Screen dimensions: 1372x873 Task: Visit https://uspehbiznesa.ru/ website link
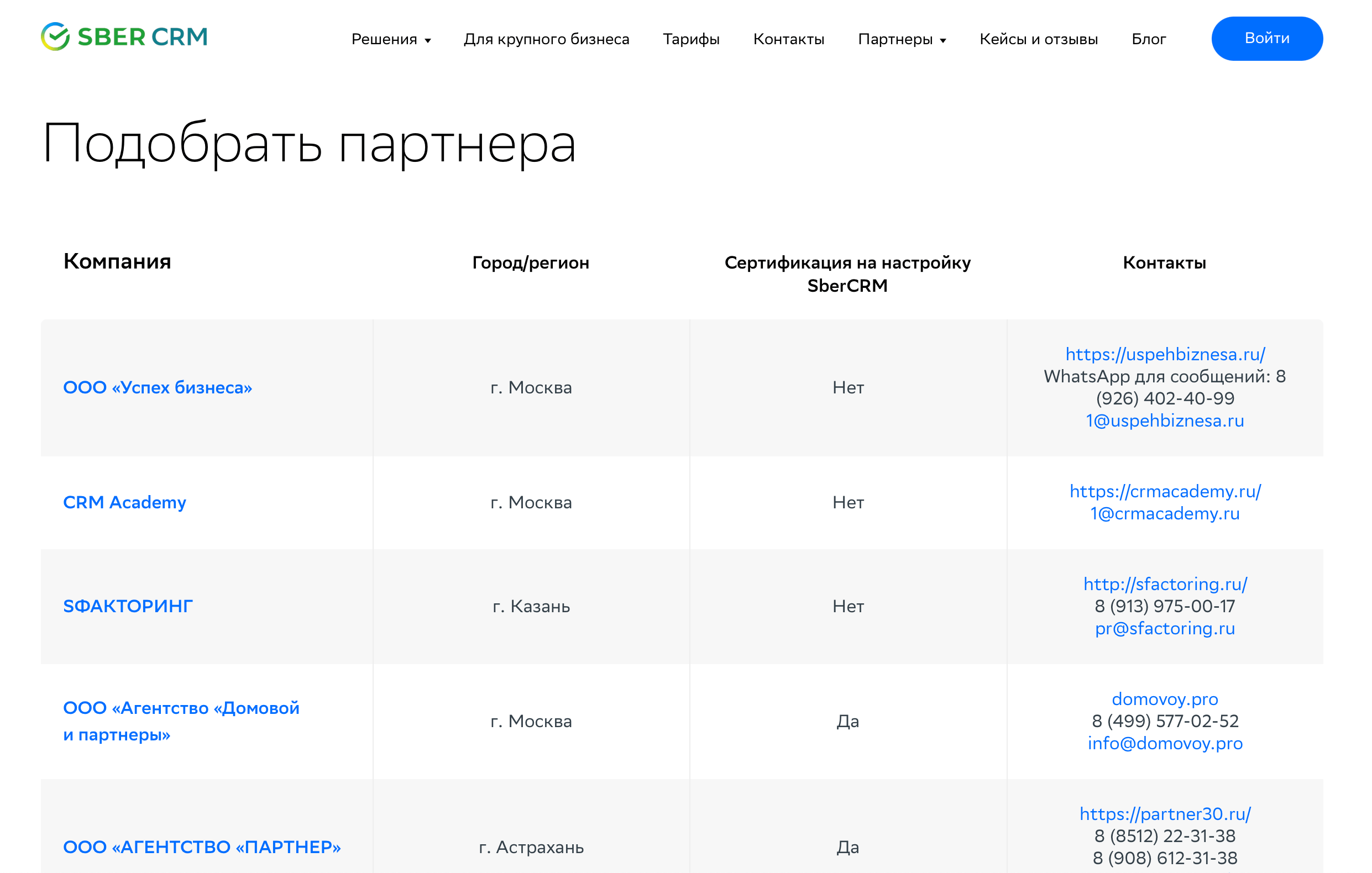coord(1165,354)
